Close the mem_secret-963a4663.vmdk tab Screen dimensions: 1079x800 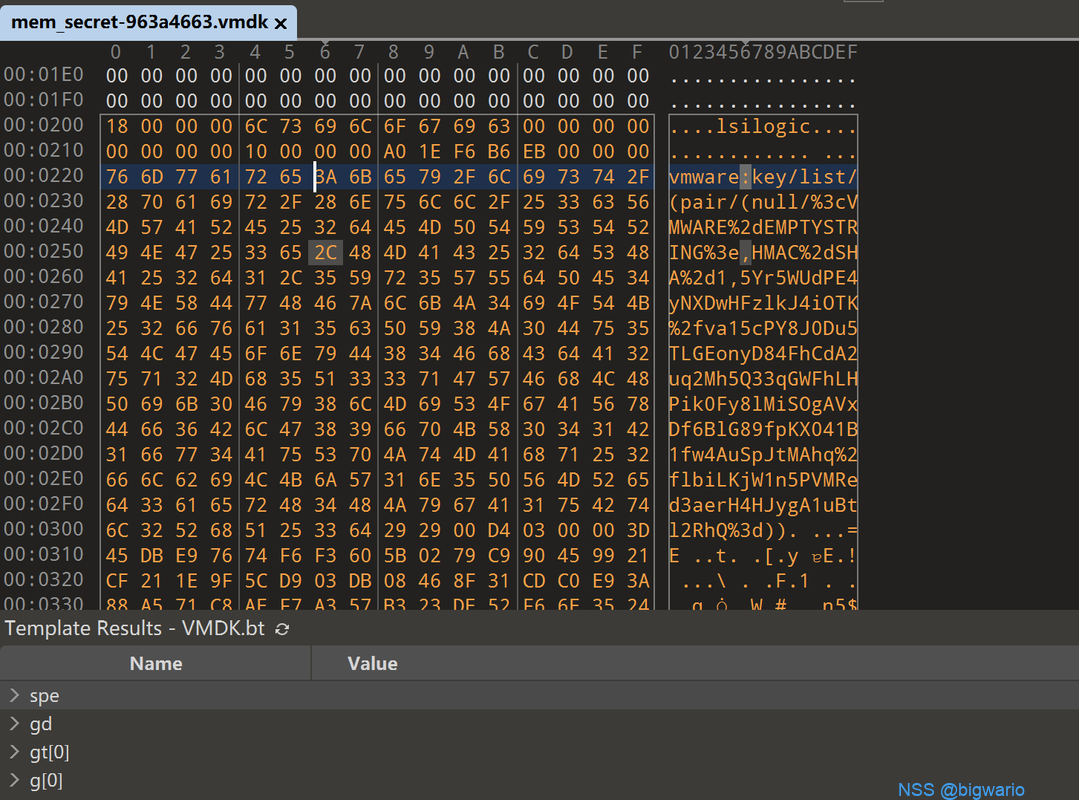[x=280, y=22]
